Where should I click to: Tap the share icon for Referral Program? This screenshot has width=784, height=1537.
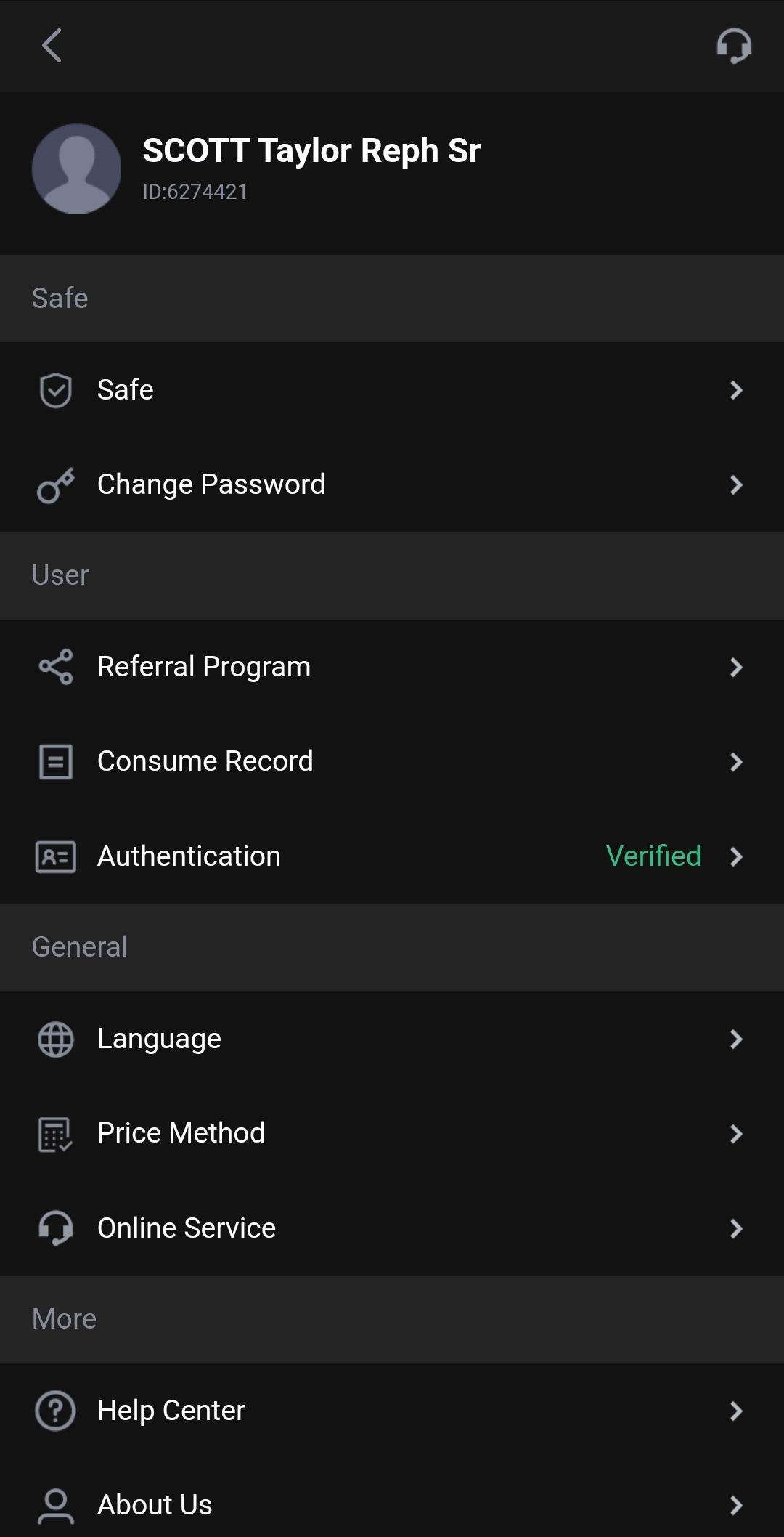(x=55, y=667)
